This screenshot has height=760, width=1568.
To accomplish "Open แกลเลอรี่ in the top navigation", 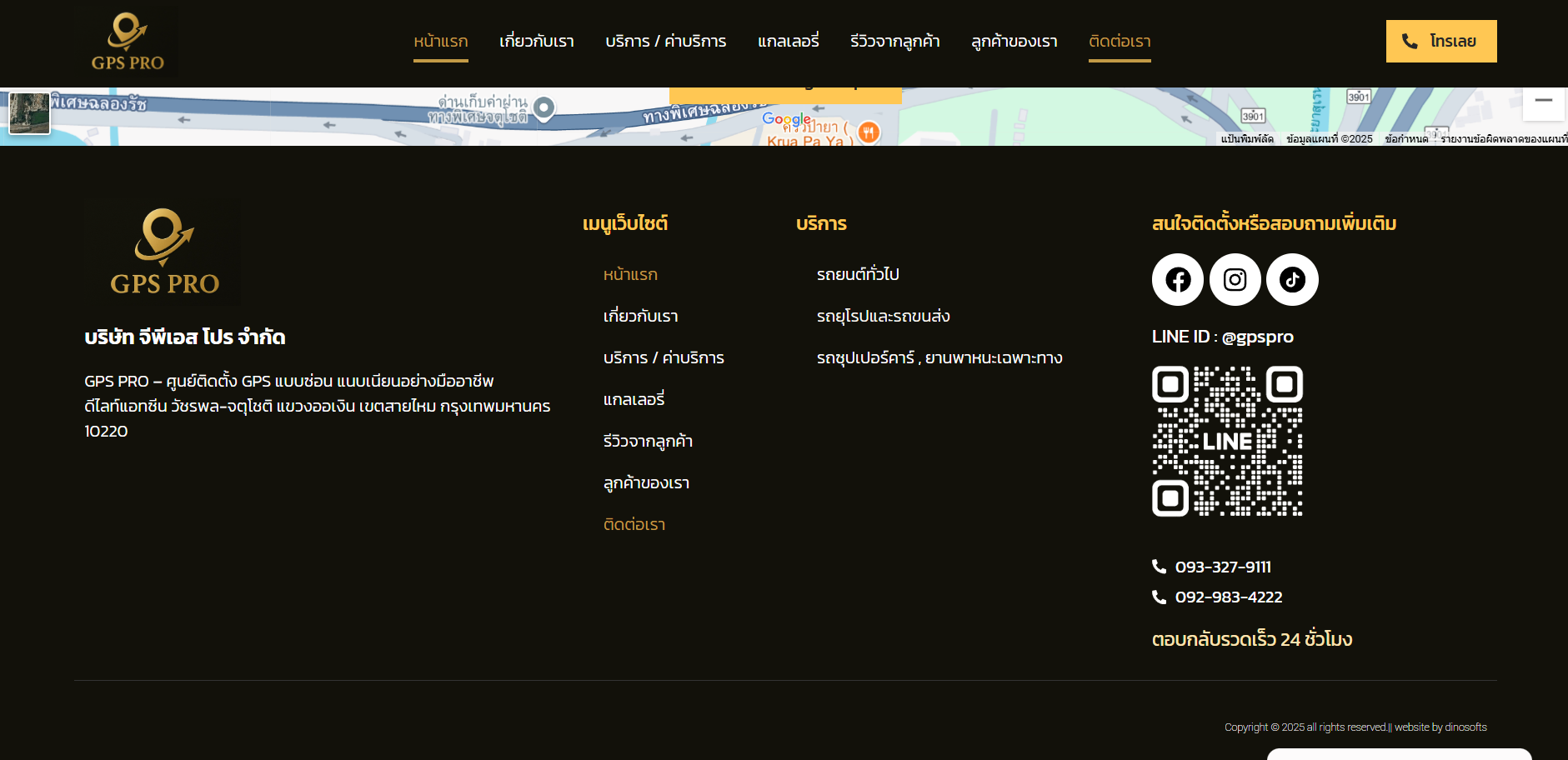I will (x=788, y=42).
